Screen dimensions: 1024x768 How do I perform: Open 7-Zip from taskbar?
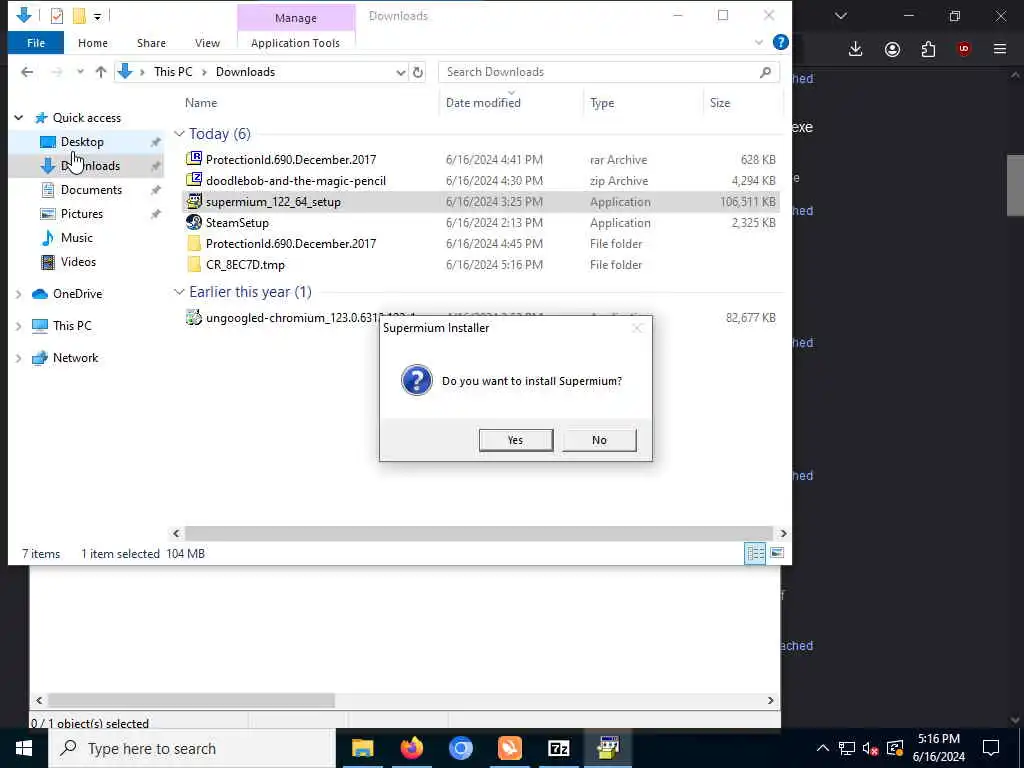(x=558, y=748)
